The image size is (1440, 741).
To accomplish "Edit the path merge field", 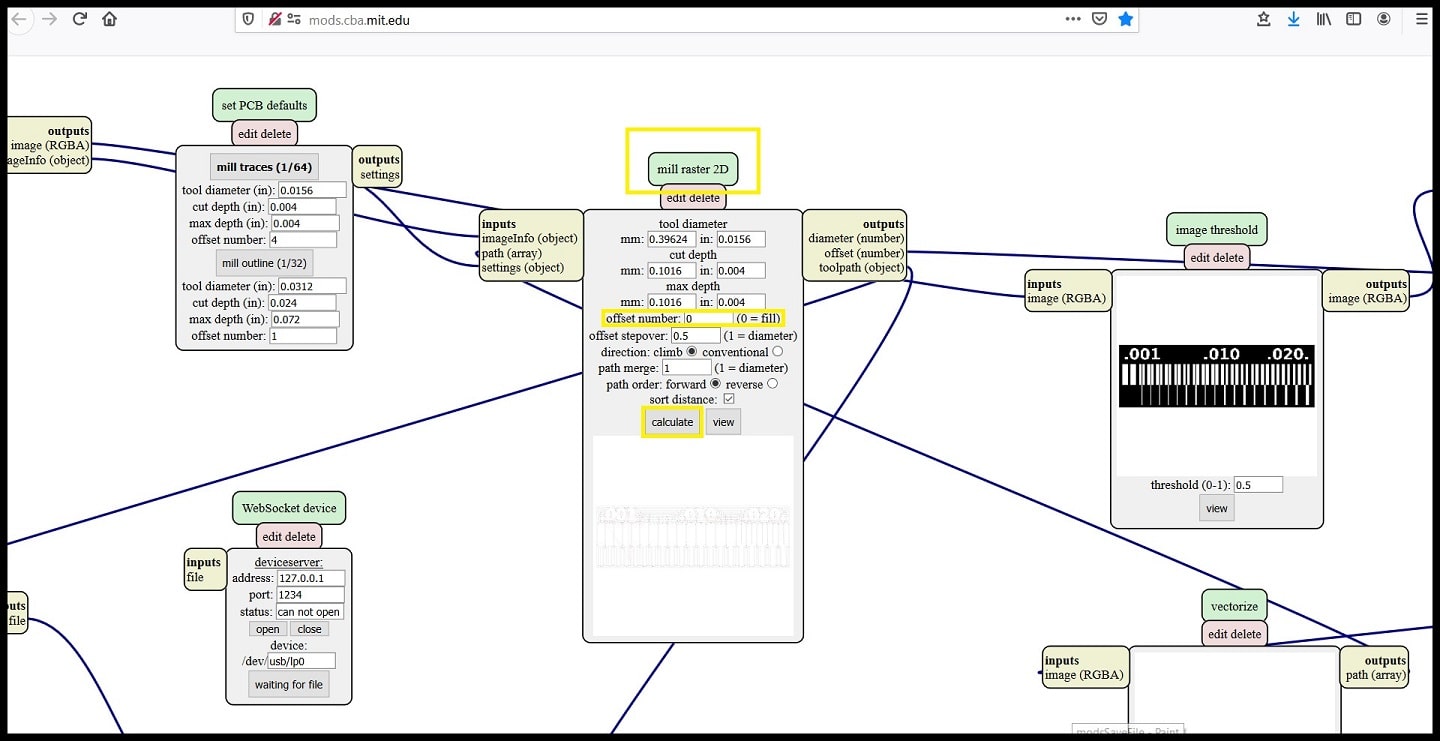I will (687, 368).
